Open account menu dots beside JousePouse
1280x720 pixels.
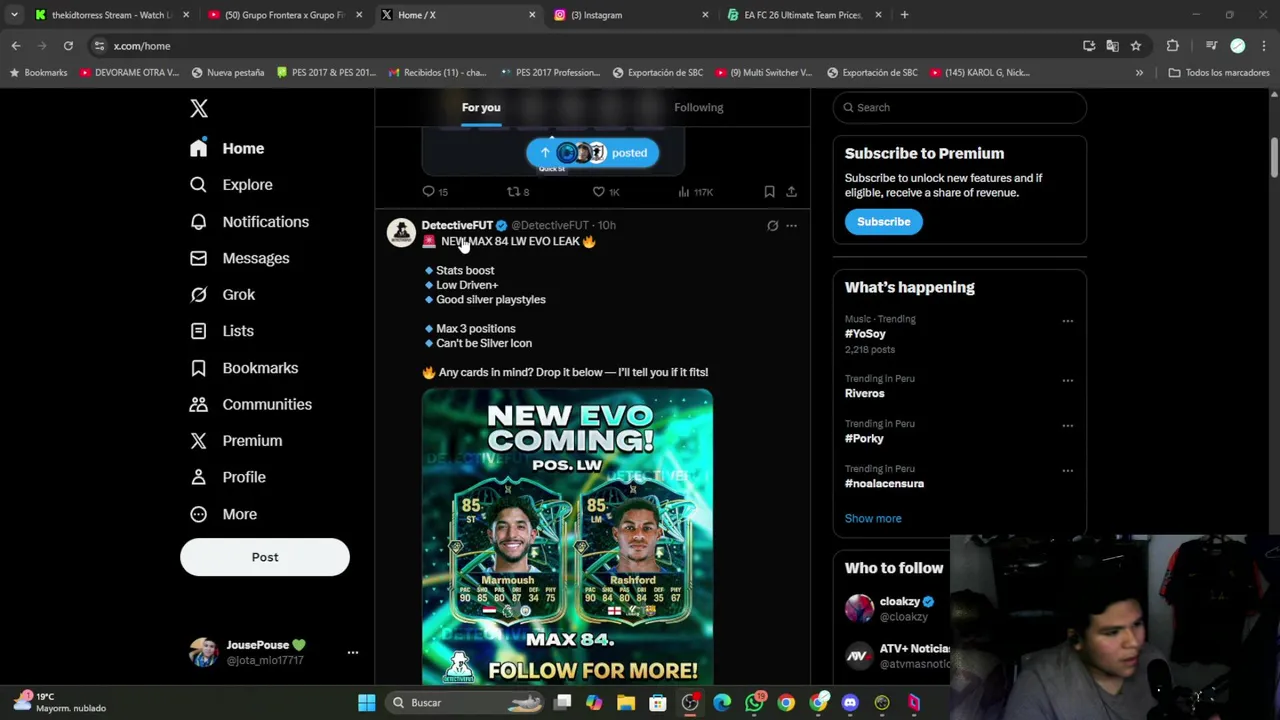point(352,652)
